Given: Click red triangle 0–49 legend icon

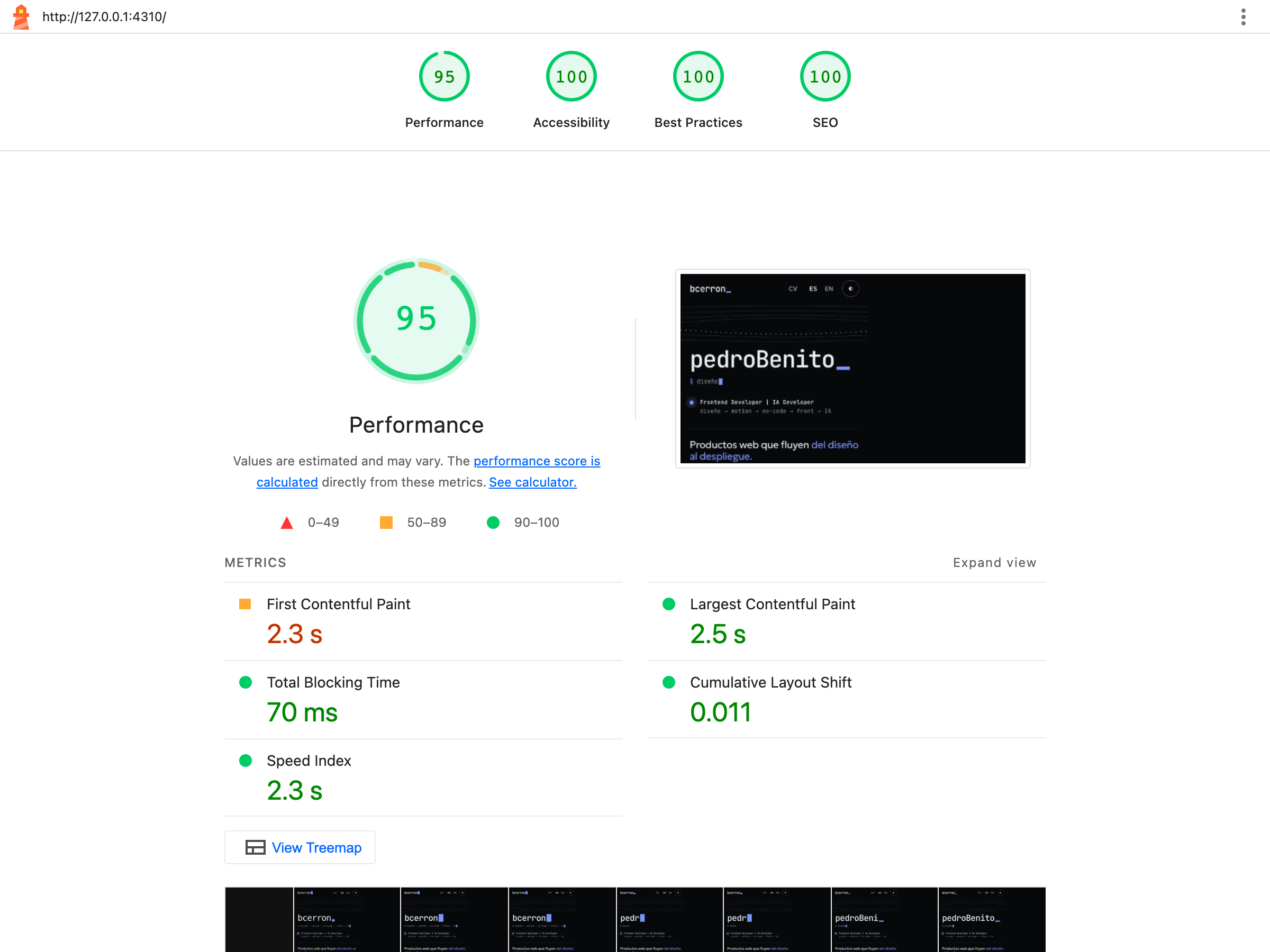Looking at the screenshot, I should [286, 523].
